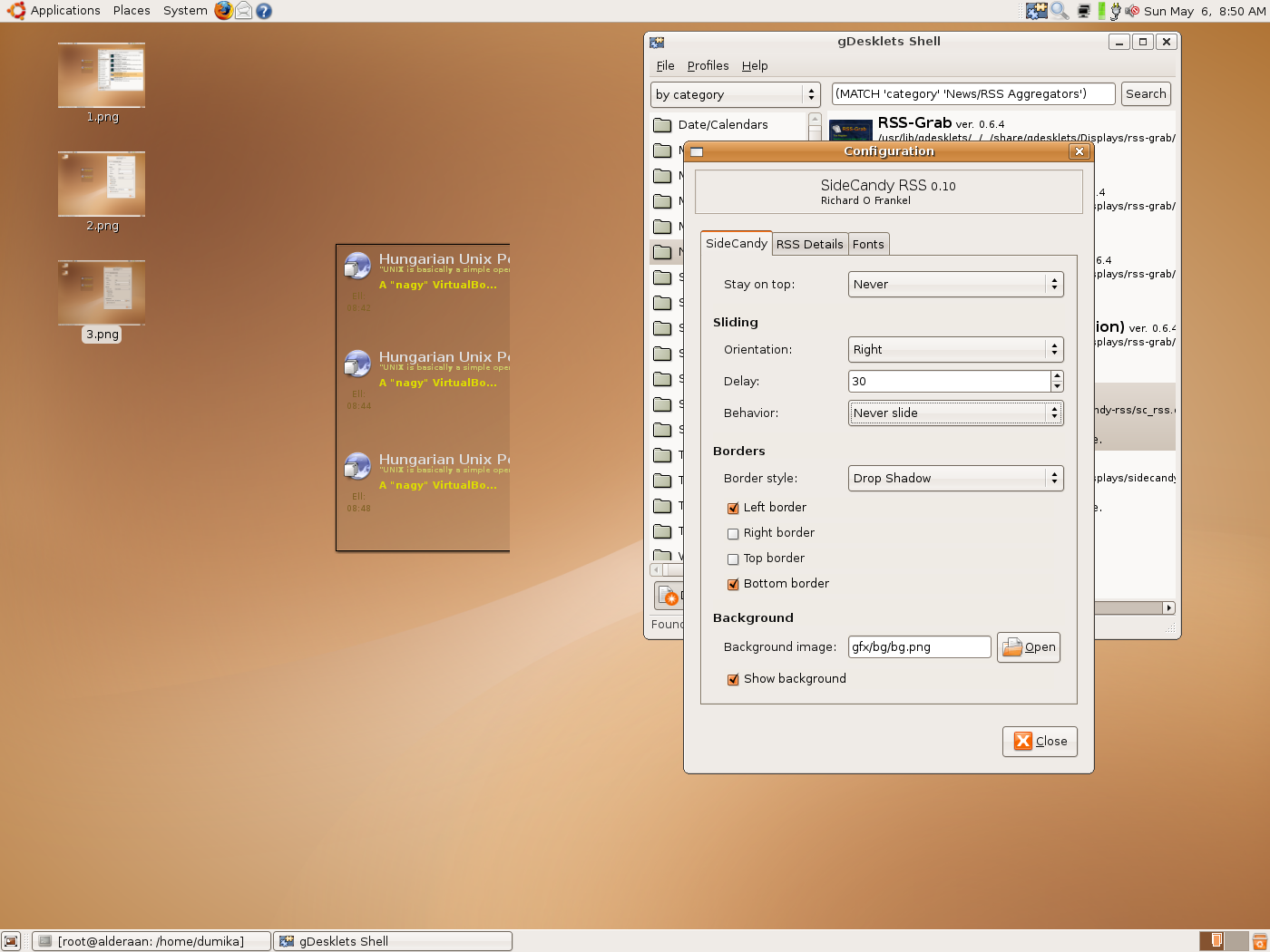Select the 3.png desktop thumbnail
The height and width of the screenshot is (952, 1270).
click(102, 293)
